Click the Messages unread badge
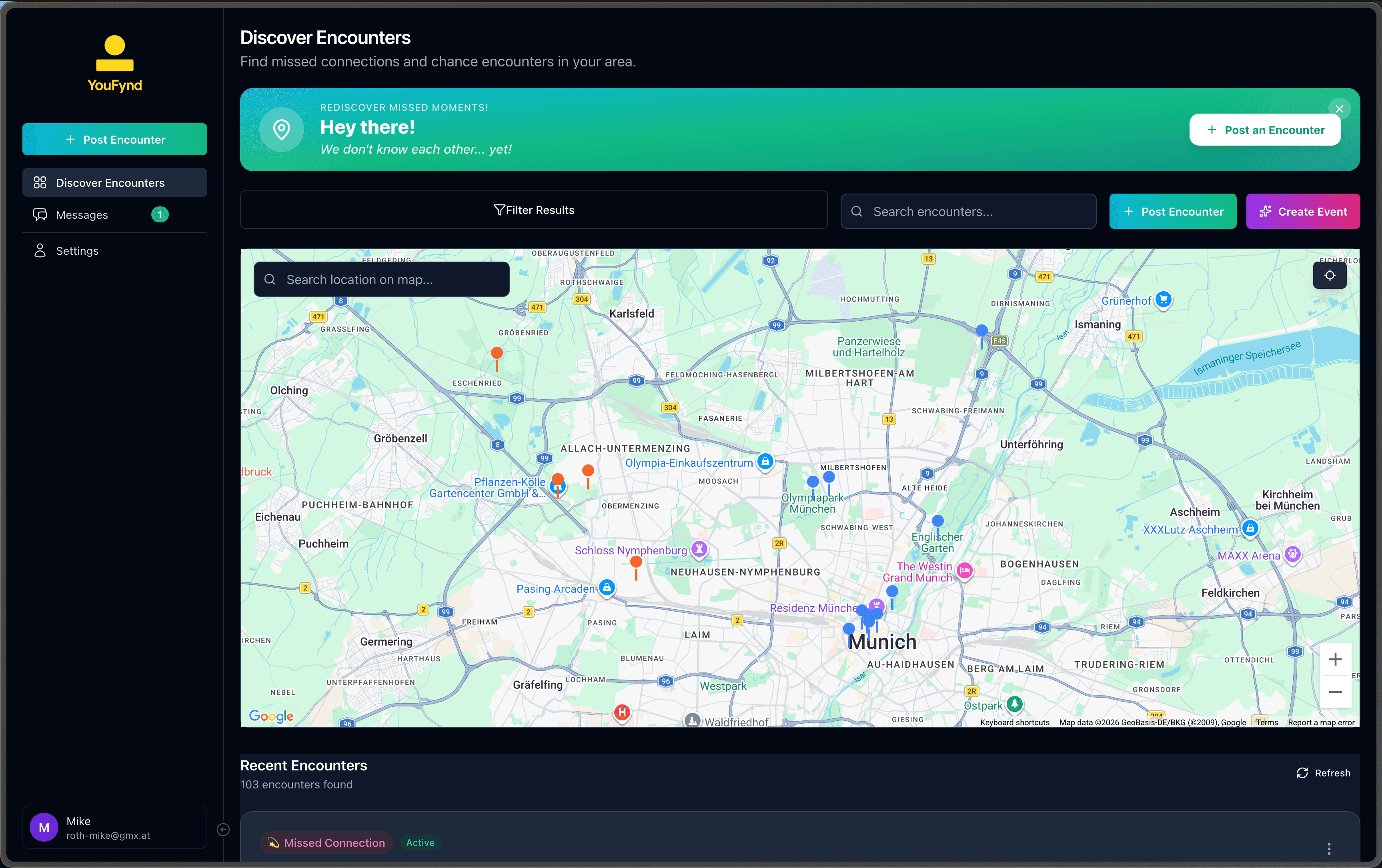 click(160, 214)
